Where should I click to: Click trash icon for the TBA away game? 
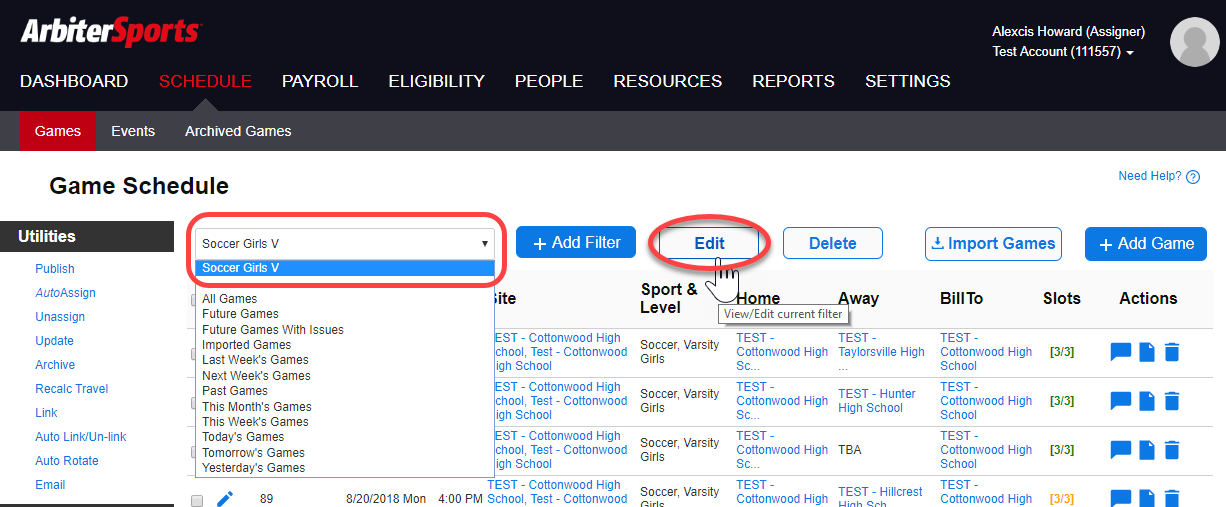[x=1172, y=450]
